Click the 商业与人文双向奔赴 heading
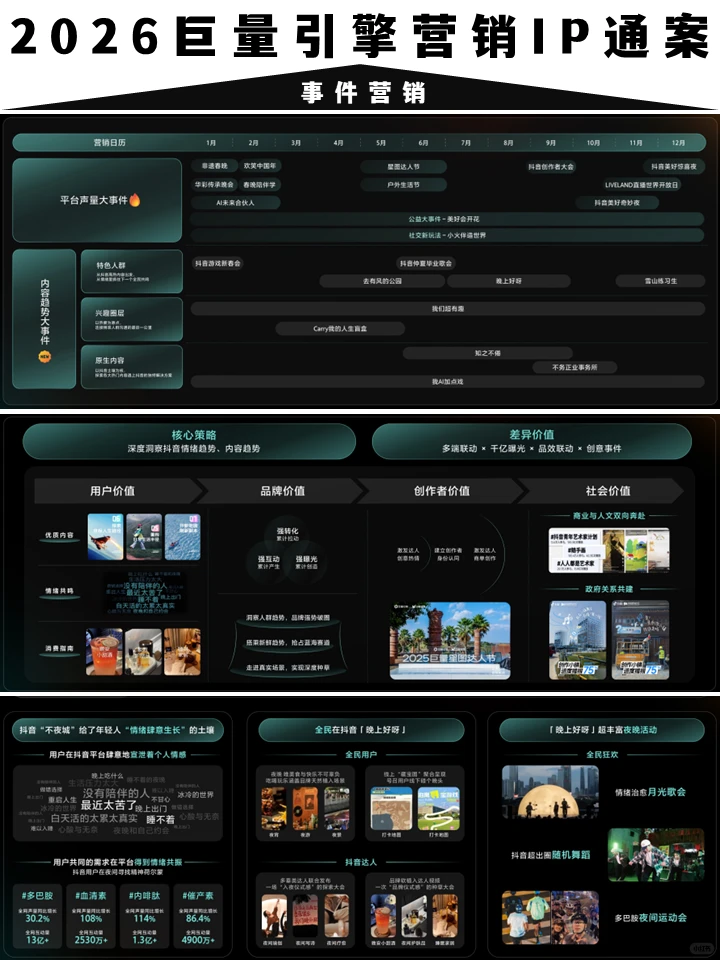Viewport: 720px width, 960px height. [x=609, y=516]
